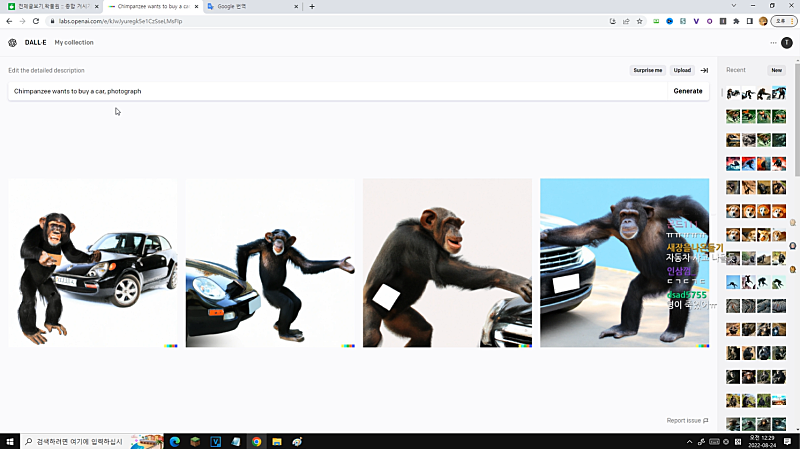Open Chrome icon in taskbar
This screenshot has height=449, width=800.
256,441
